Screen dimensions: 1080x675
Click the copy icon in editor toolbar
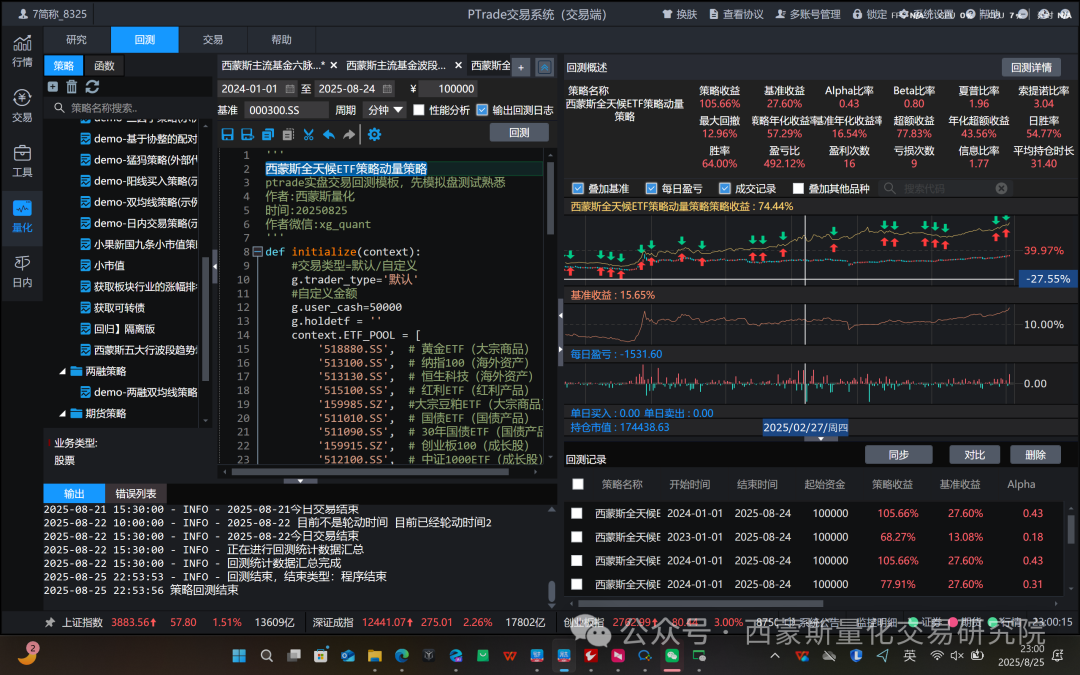tap(268, 134)
